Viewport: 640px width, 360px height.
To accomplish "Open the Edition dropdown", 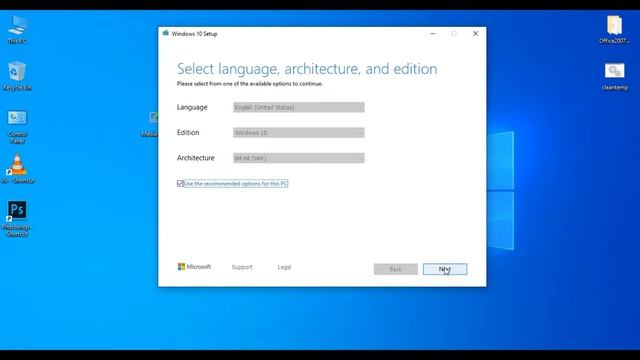I will (x=299, y=133).
